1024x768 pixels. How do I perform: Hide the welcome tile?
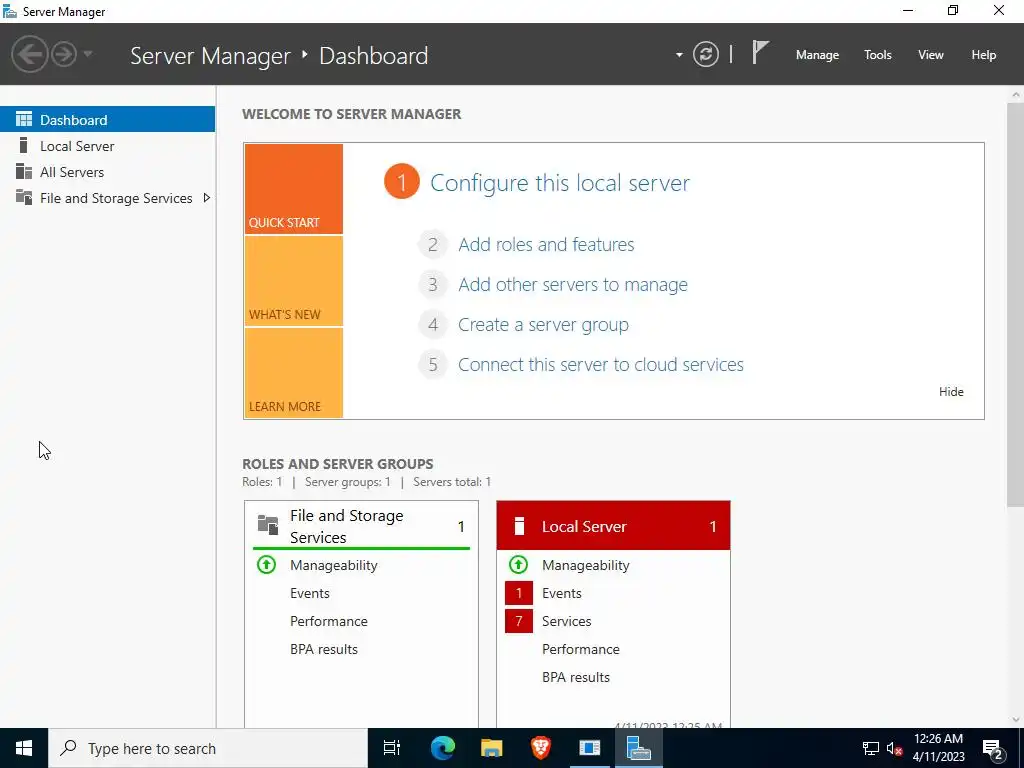point(951,392)
